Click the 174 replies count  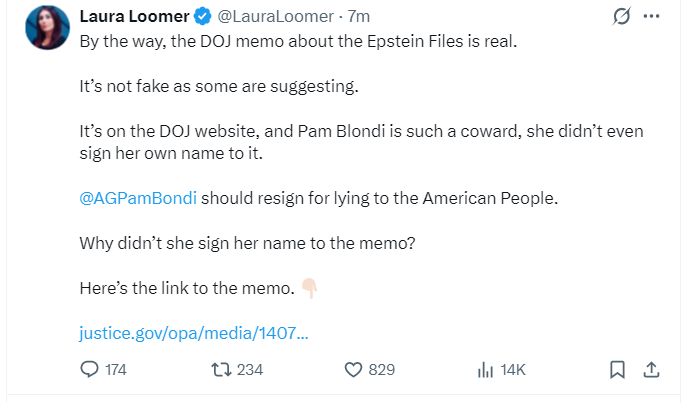click(x=116, y=370)
